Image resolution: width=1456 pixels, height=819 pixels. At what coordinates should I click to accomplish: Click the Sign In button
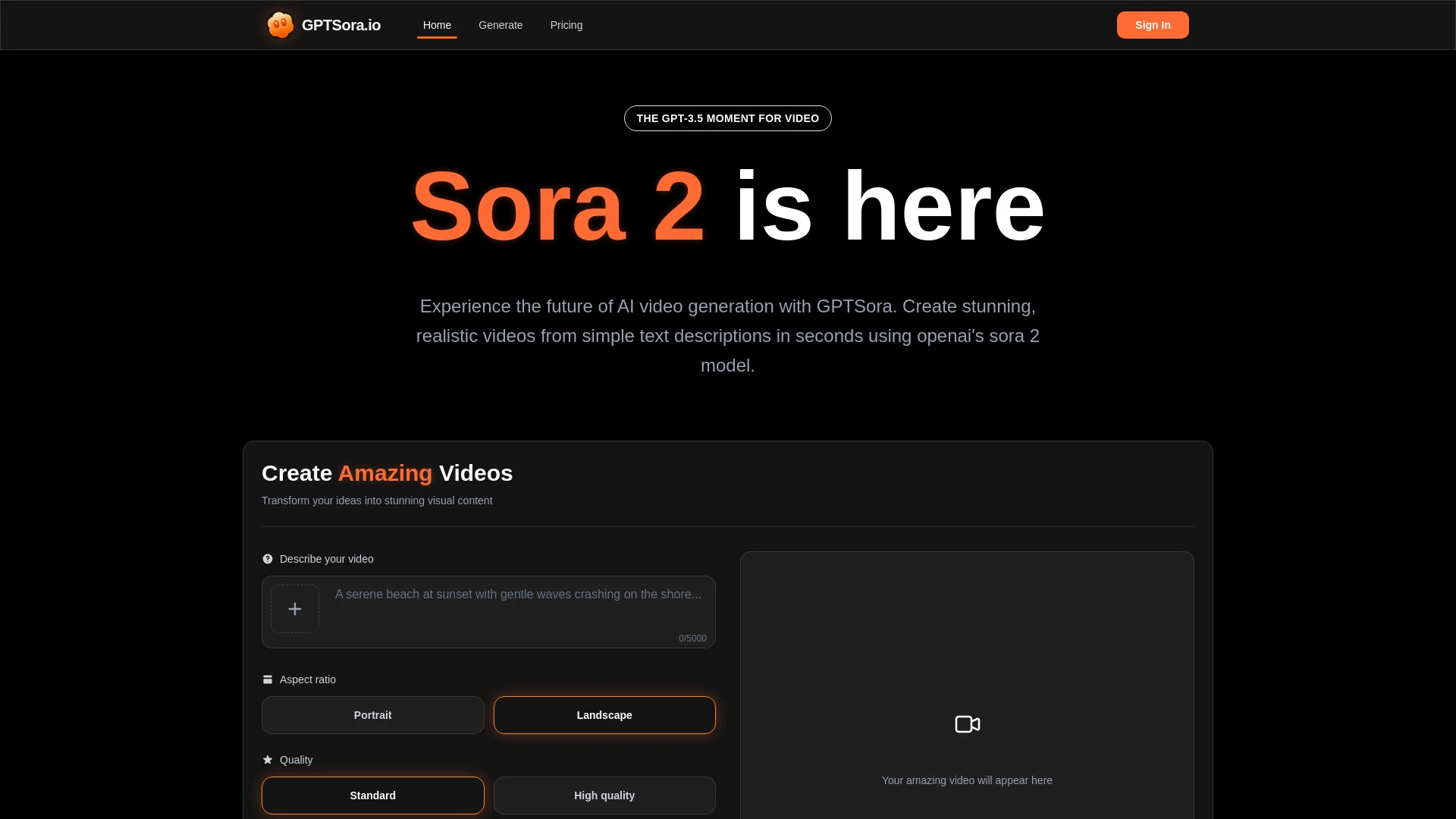(x=1152, y=24)
